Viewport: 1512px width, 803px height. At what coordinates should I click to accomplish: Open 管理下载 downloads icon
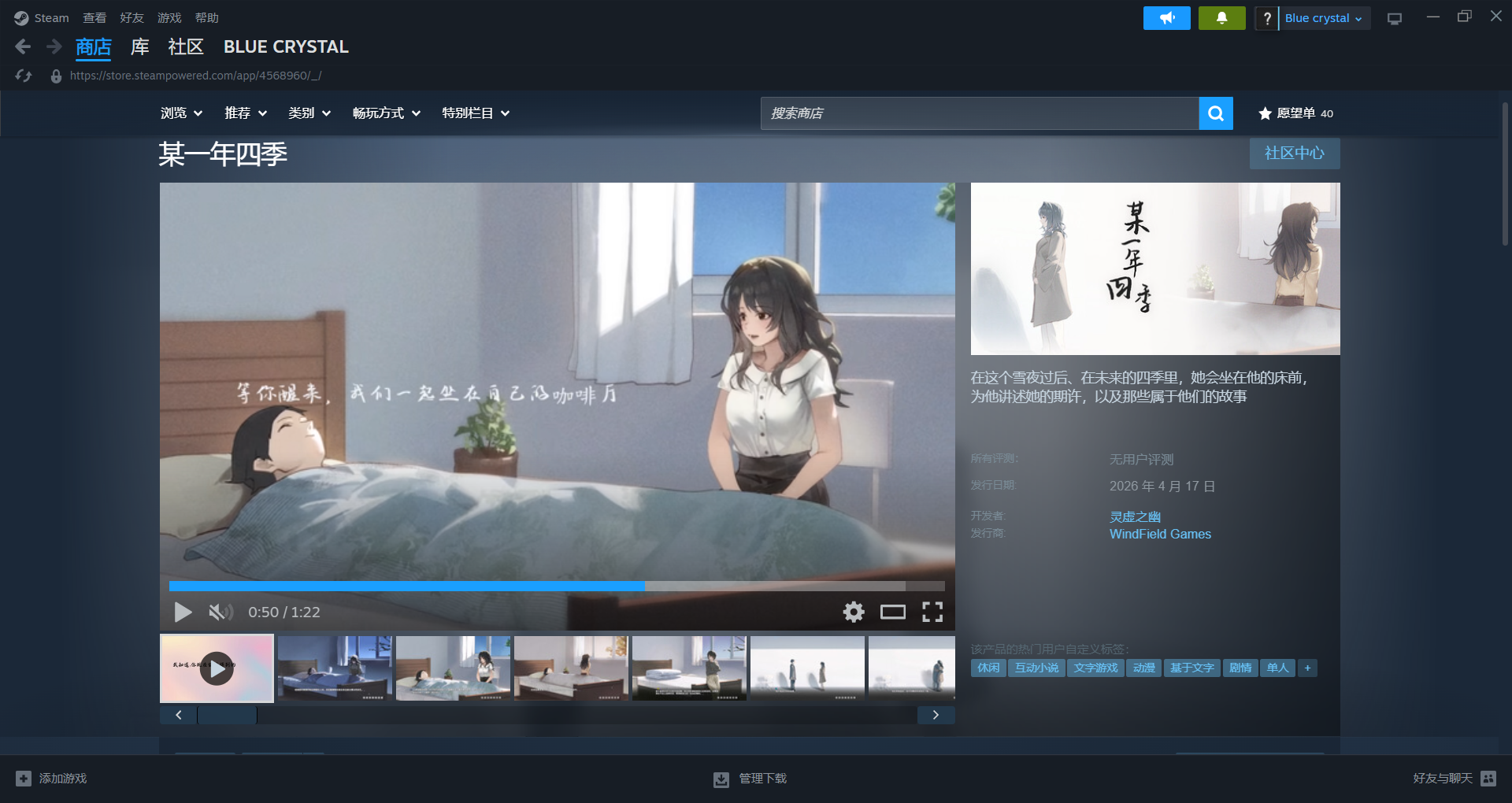(721, 779)
